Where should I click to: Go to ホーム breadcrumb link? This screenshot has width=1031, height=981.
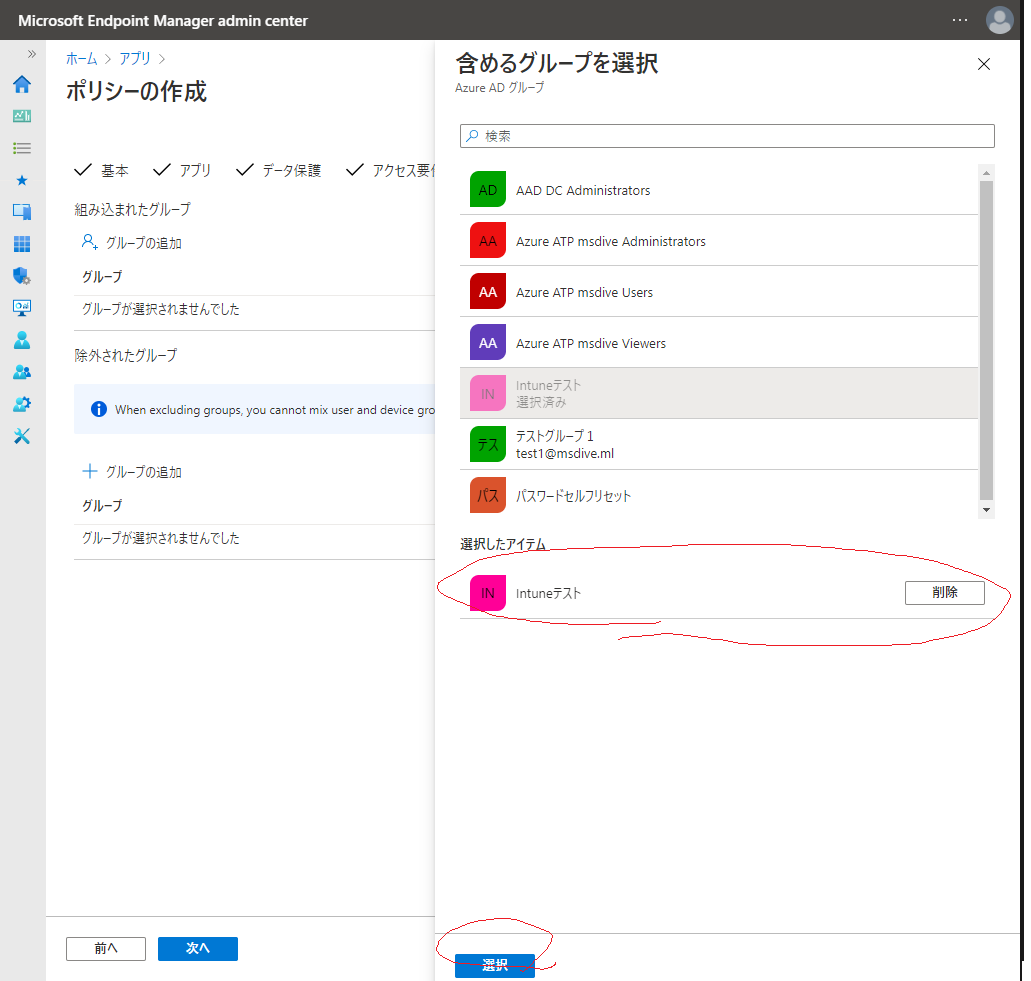pos(82,59)
